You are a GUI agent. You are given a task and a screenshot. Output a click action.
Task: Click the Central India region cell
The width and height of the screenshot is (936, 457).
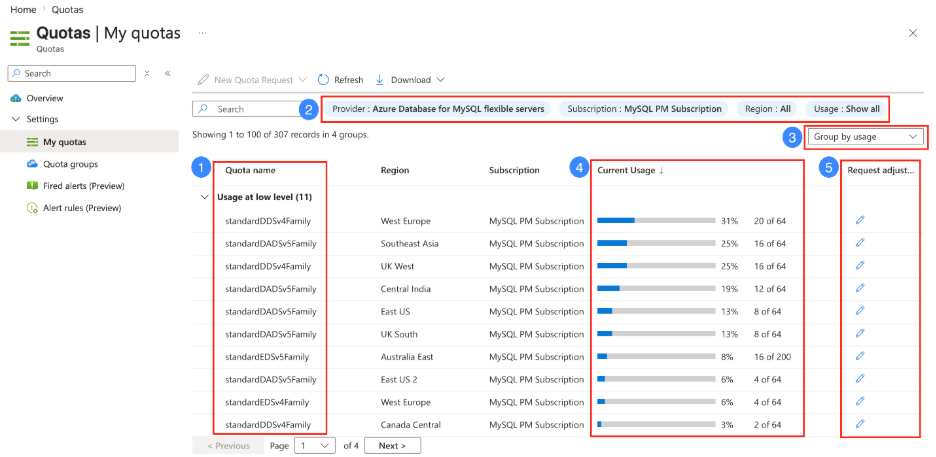(405, 289)
